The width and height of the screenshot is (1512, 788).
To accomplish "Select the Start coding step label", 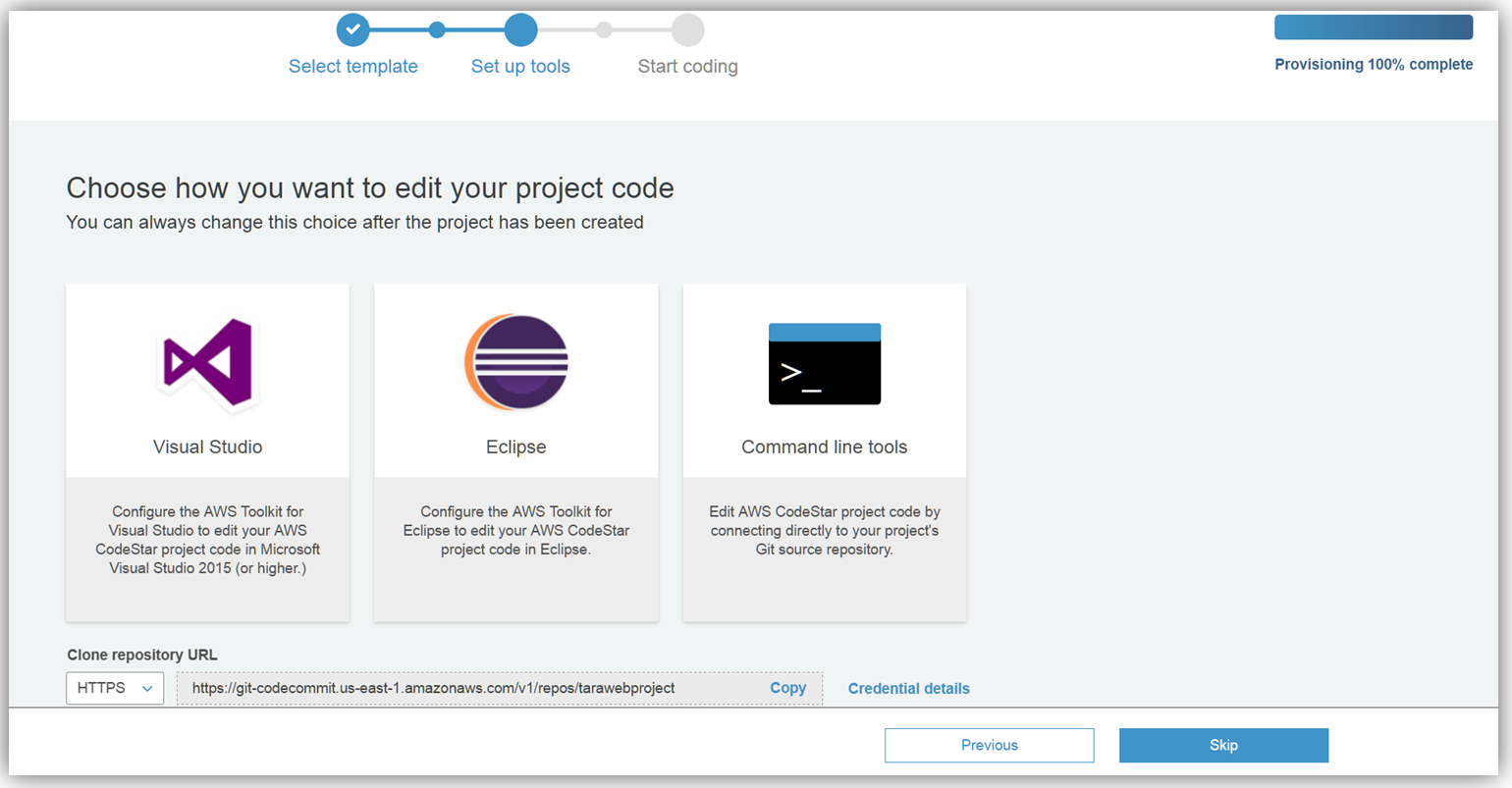I will click(687, 67).
